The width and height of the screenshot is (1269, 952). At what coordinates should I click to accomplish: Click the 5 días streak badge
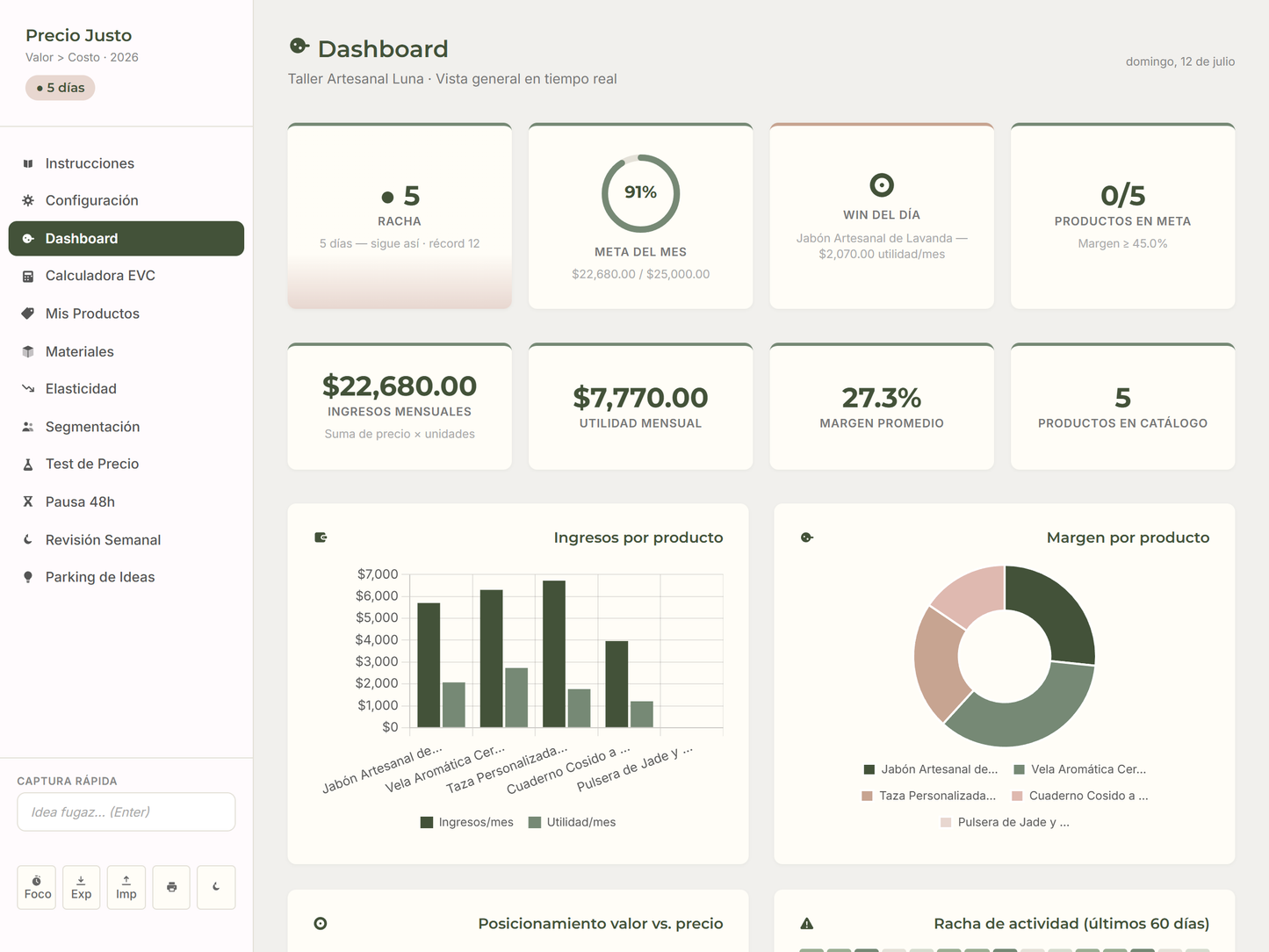pyautogui.click(x=61, y=88)
